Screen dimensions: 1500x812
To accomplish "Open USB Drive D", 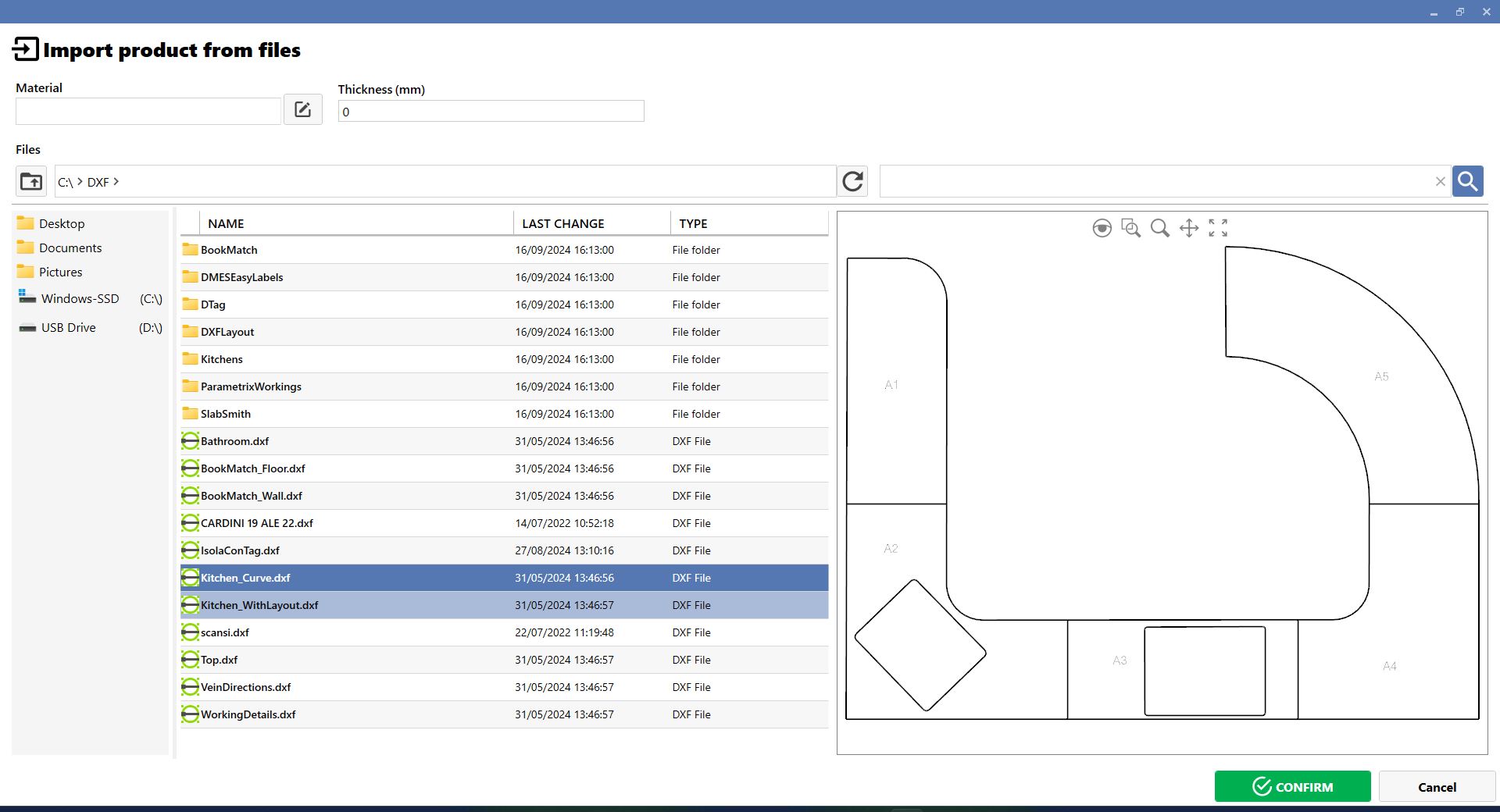I will pyautogui.click(x=91, y=327).
